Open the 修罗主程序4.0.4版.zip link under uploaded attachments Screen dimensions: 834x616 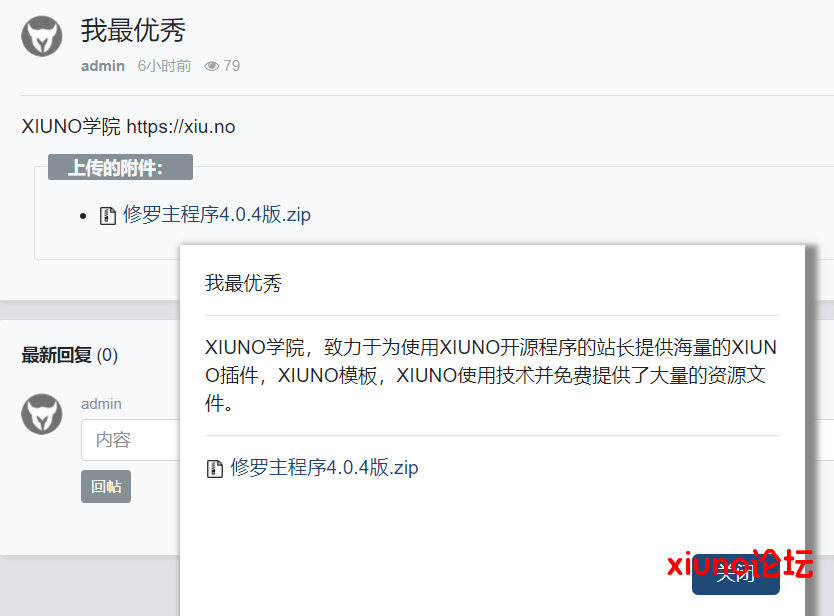point(216,214)
